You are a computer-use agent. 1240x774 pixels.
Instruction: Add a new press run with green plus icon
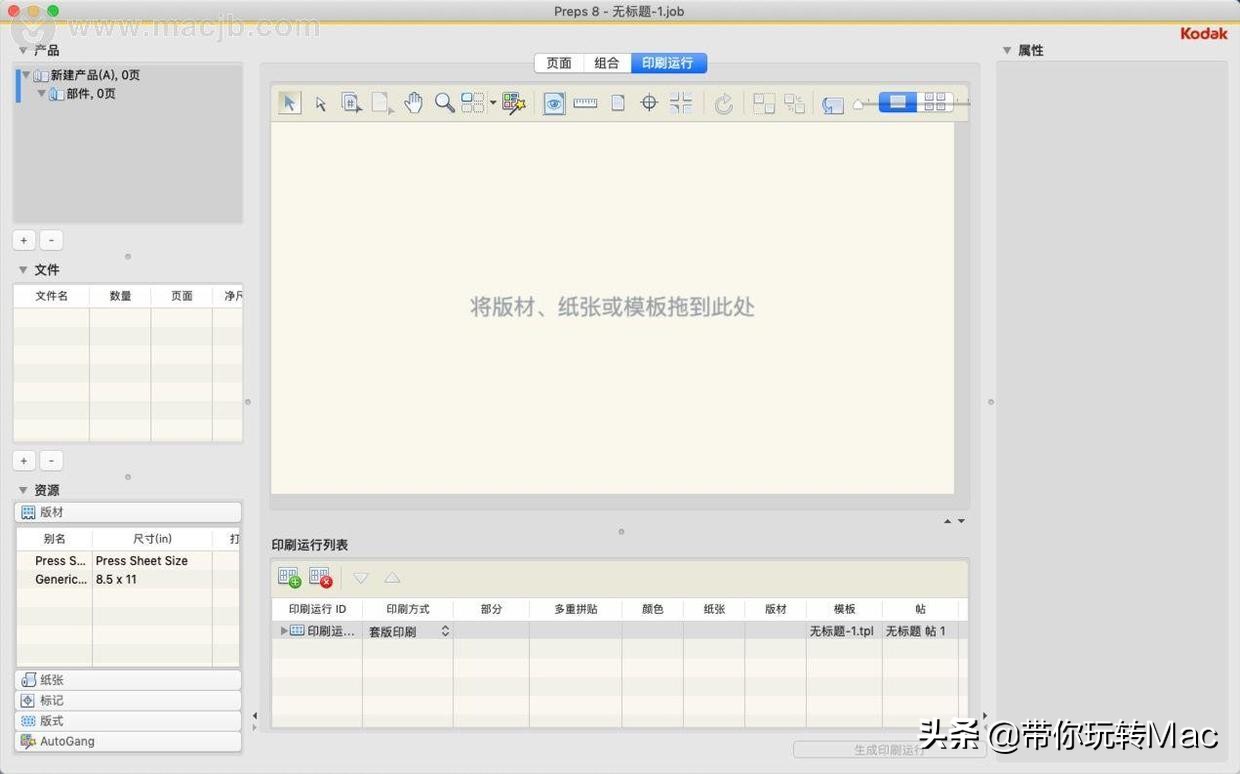pyautogui.click(x=289, y=577)
